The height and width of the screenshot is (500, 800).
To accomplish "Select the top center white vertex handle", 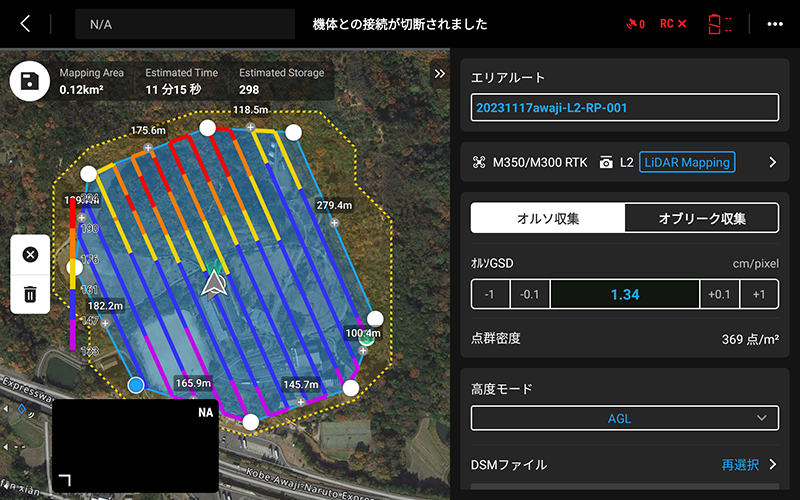I will [x=207, y=128].
